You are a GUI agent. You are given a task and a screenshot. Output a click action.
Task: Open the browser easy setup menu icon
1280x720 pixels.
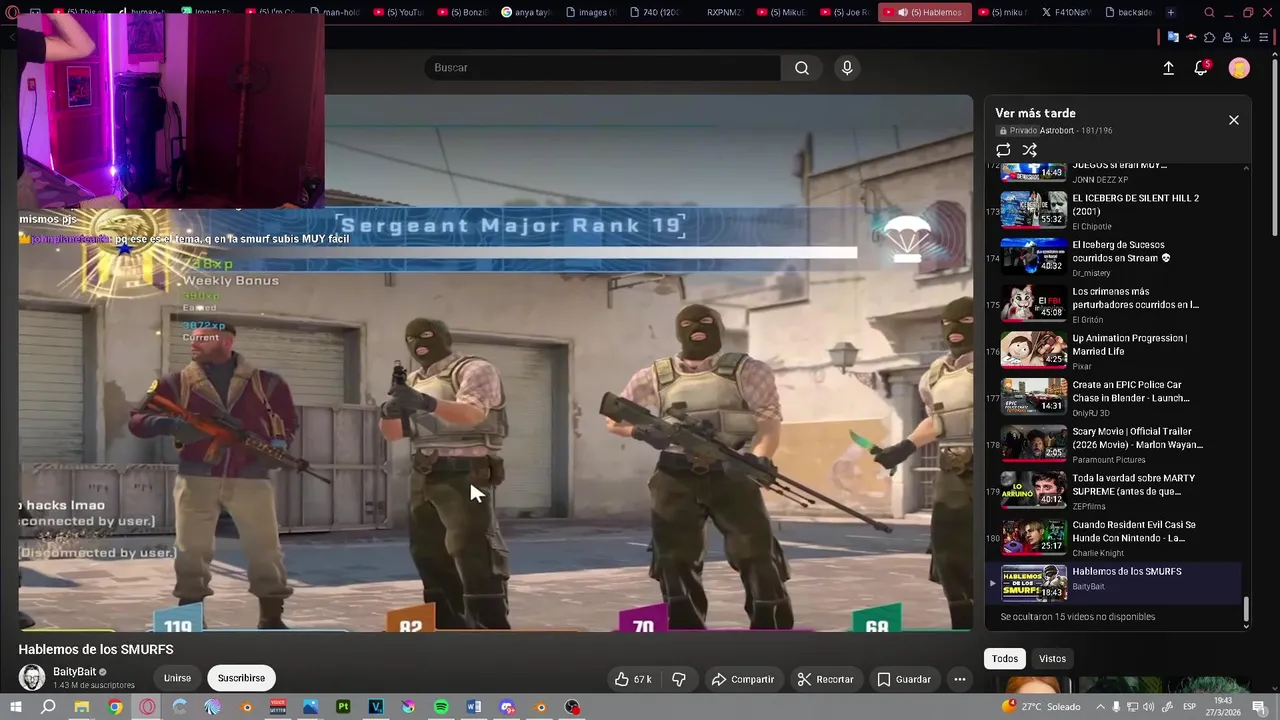1263,38
